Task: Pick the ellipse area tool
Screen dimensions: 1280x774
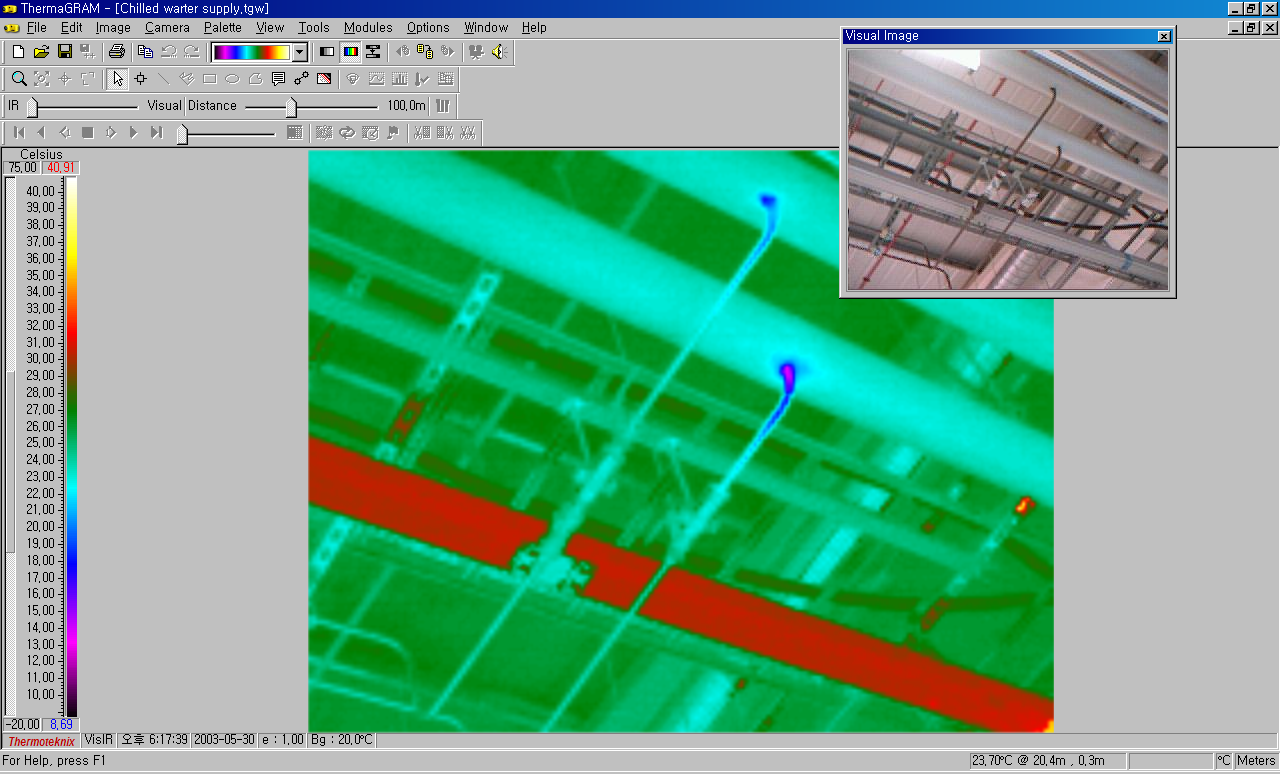Action: (232, 79)
